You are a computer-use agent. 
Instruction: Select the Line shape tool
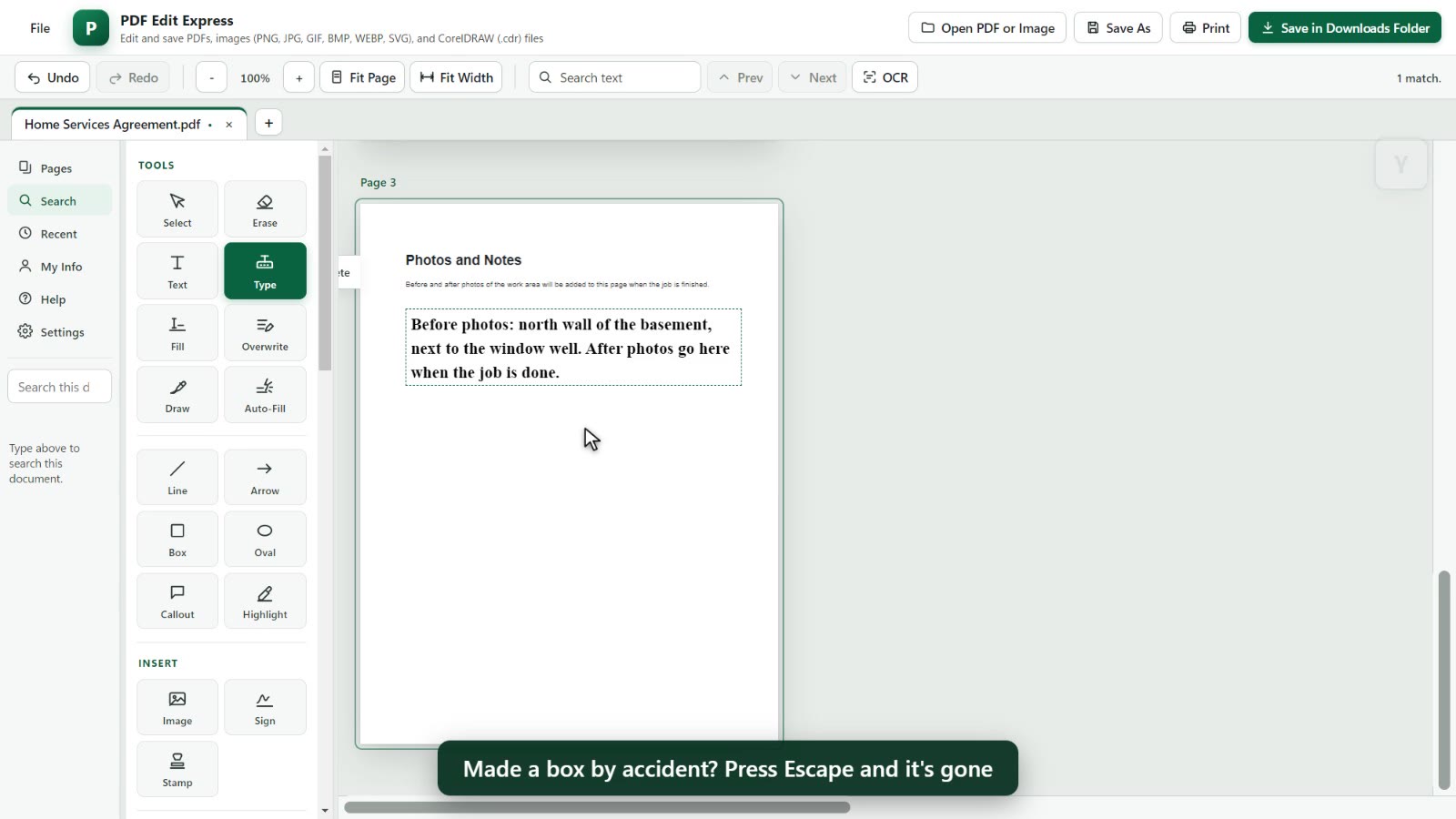tap(177, 477)
